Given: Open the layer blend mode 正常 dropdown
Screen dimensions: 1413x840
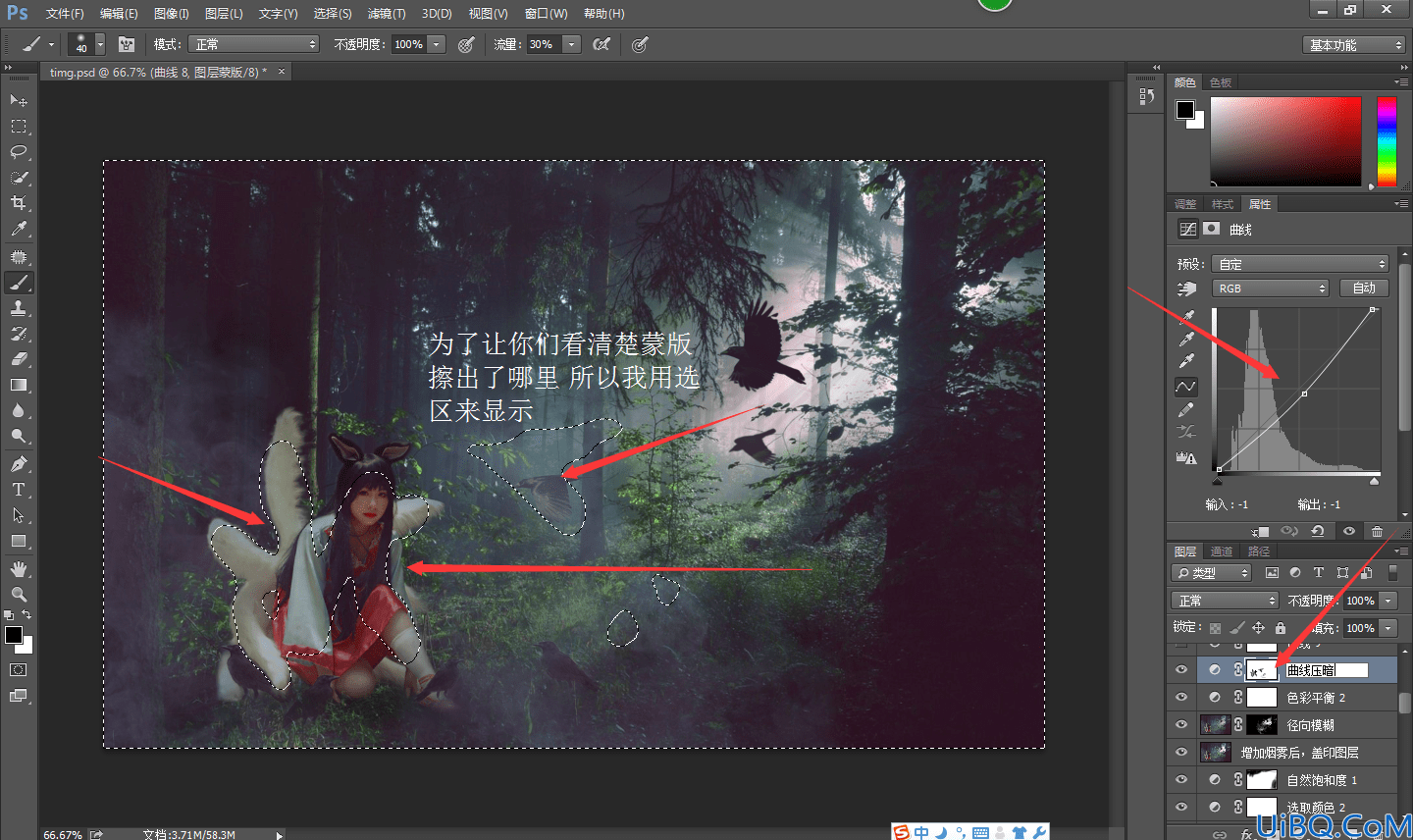Looking at the screenshot, I should [1225, 601].
